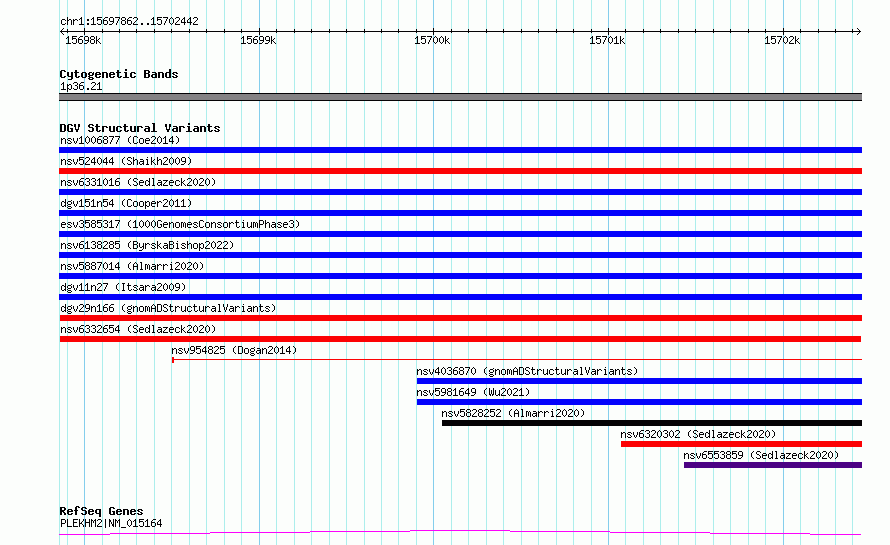Viewport: 890px width, 545px height.
Task: Click the nsv1006877 (Coe2014) blue variant bar
Action: point(460,150)
